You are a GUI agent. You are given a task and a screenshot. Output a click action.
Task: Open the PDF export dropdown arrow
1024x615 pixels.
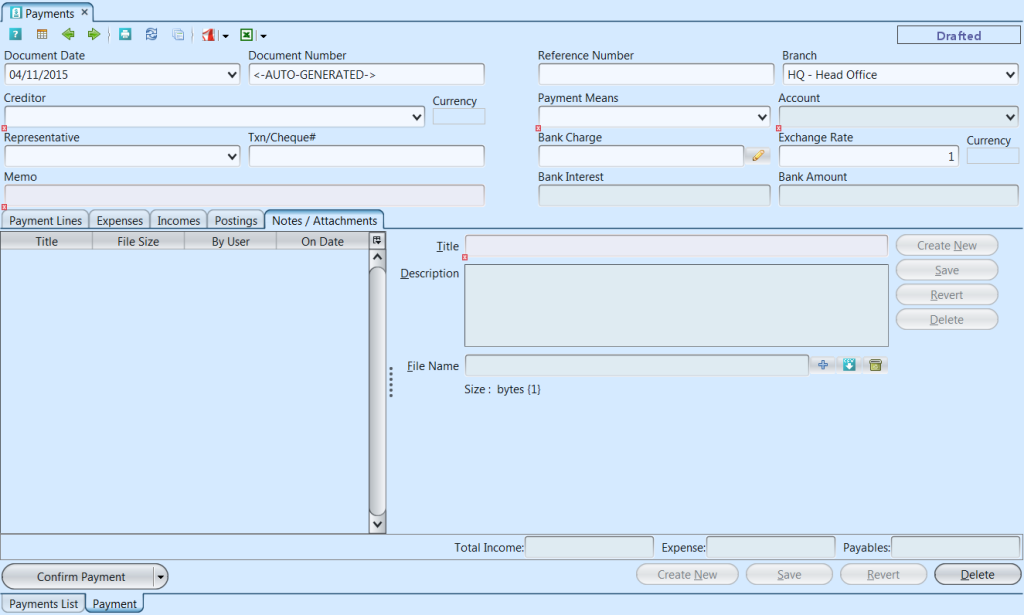(x=225, y=36)
